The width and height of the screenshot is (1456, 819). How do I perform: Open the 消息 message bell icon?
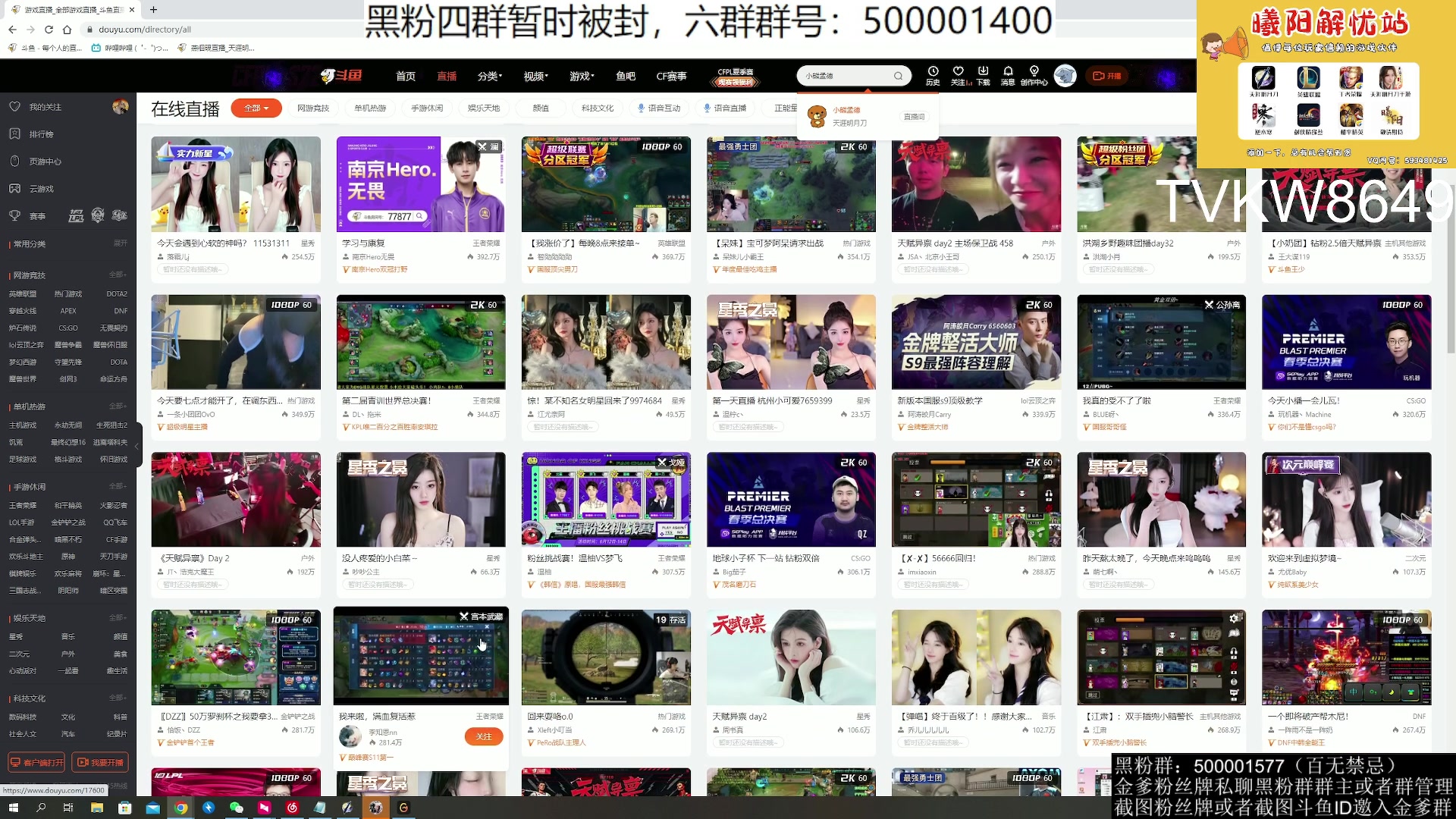pyautogui.click(x=1008, y=75)
